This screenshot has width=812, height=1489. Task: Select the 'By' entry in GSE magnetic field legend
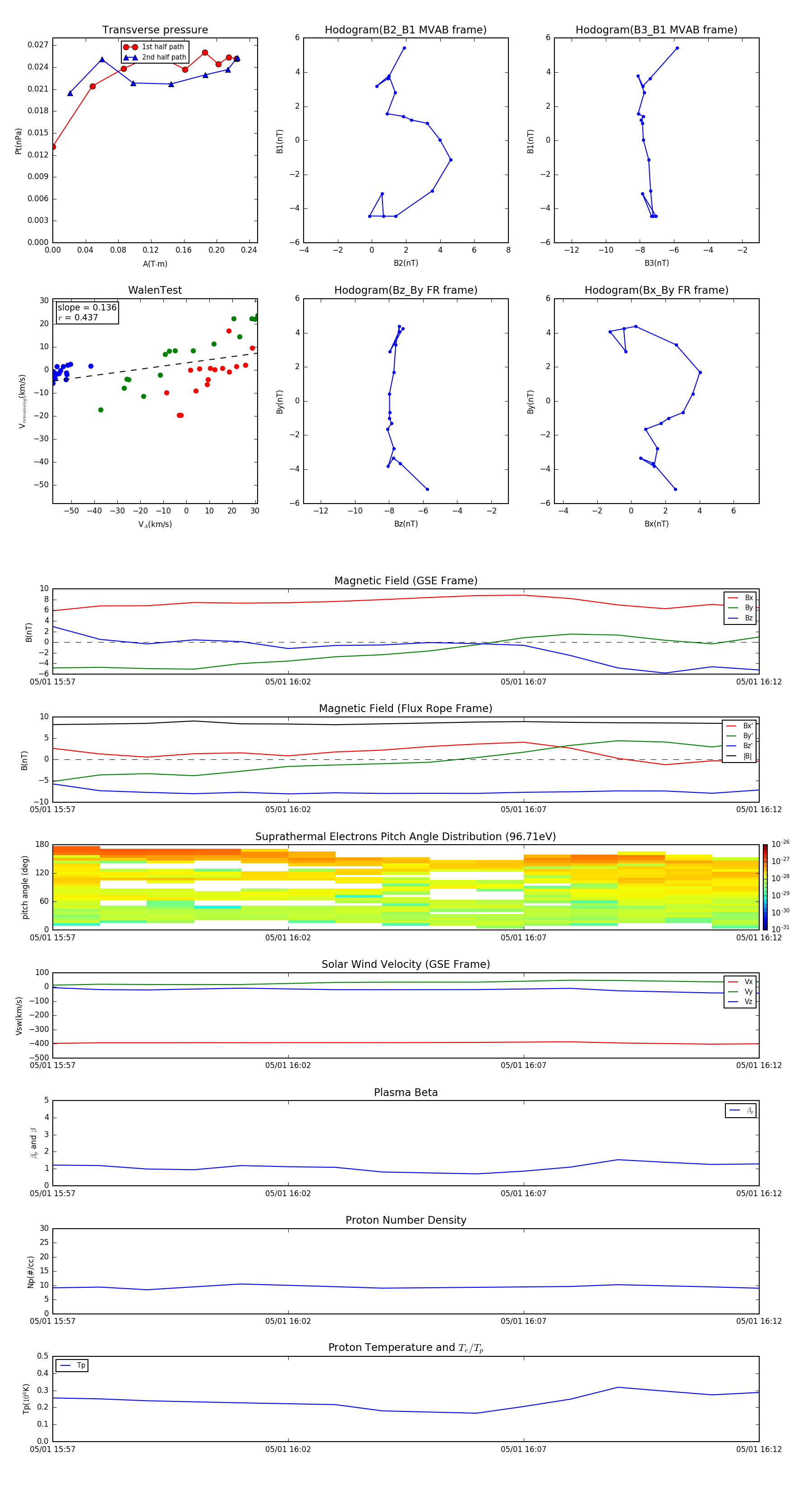[740, 607]
